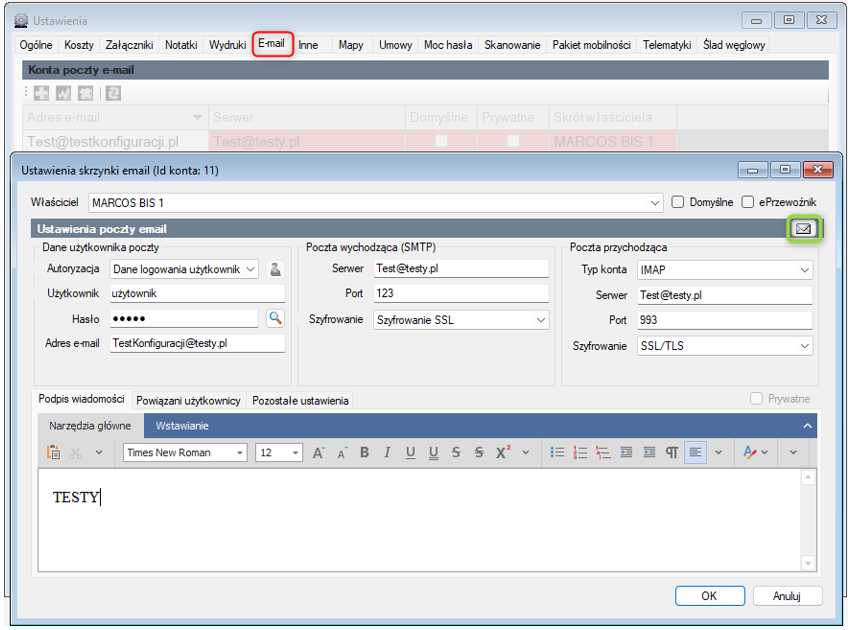This screenshot has width=852, height=630.
Task: Click the SMTP Port field showing 123
Action: (x=461, y=294)
